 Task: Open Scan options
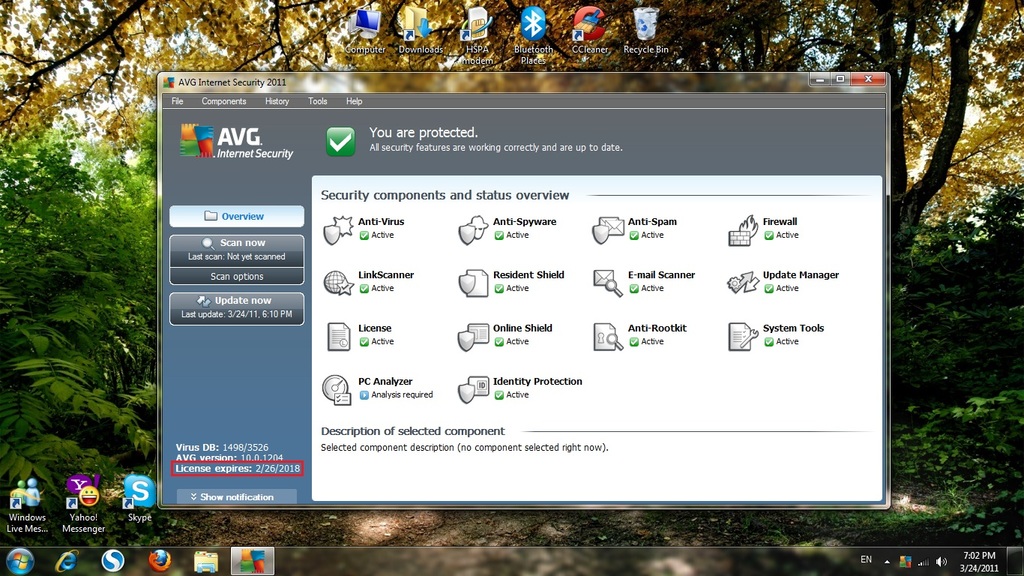pos(237,277)
